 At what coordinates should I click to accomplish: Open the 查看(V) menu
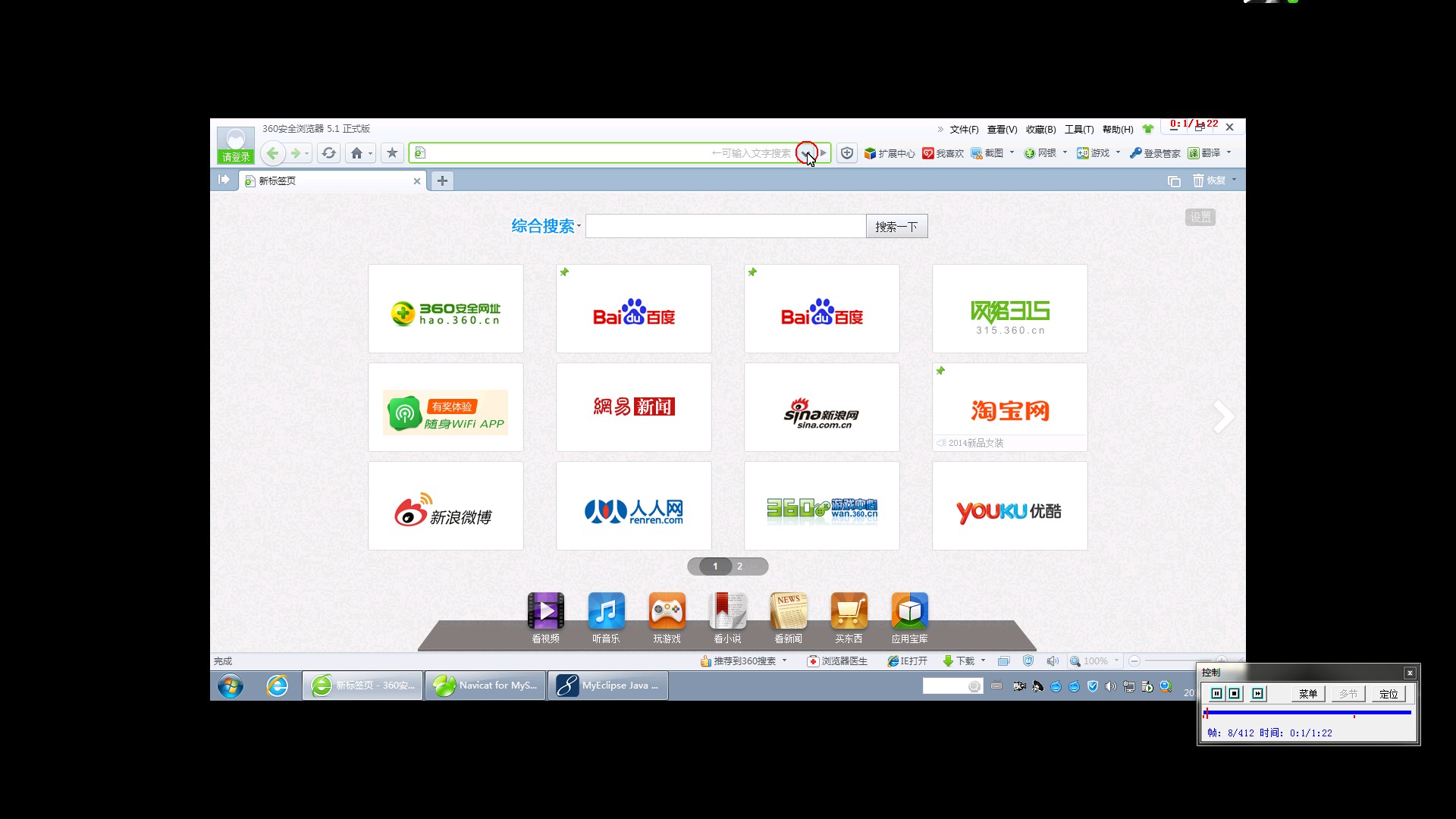point(1002,130)
